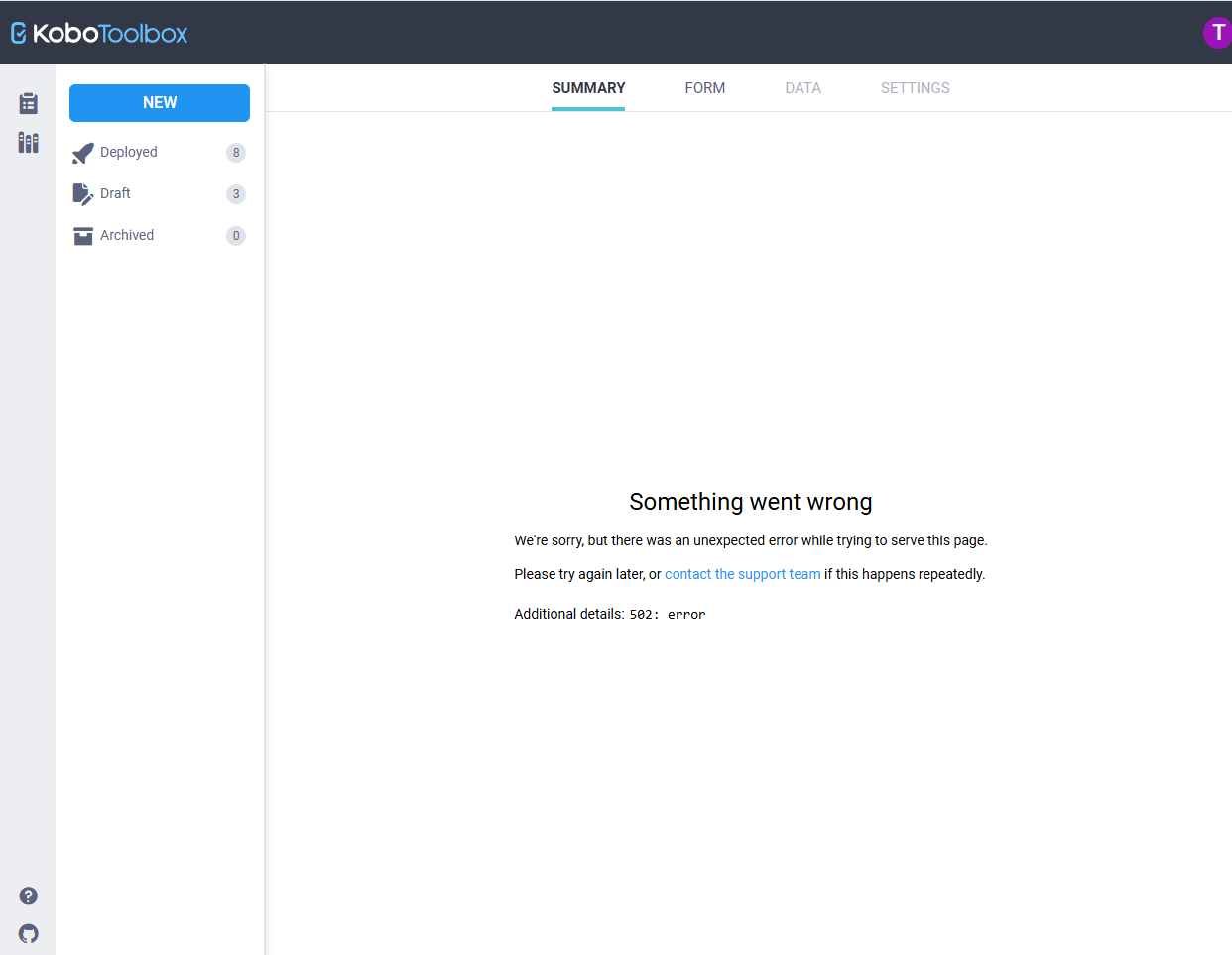The width and height of the screenshot is (1232, 955).
Task: Open the Projects list sidebar icon
Action: 28,103
